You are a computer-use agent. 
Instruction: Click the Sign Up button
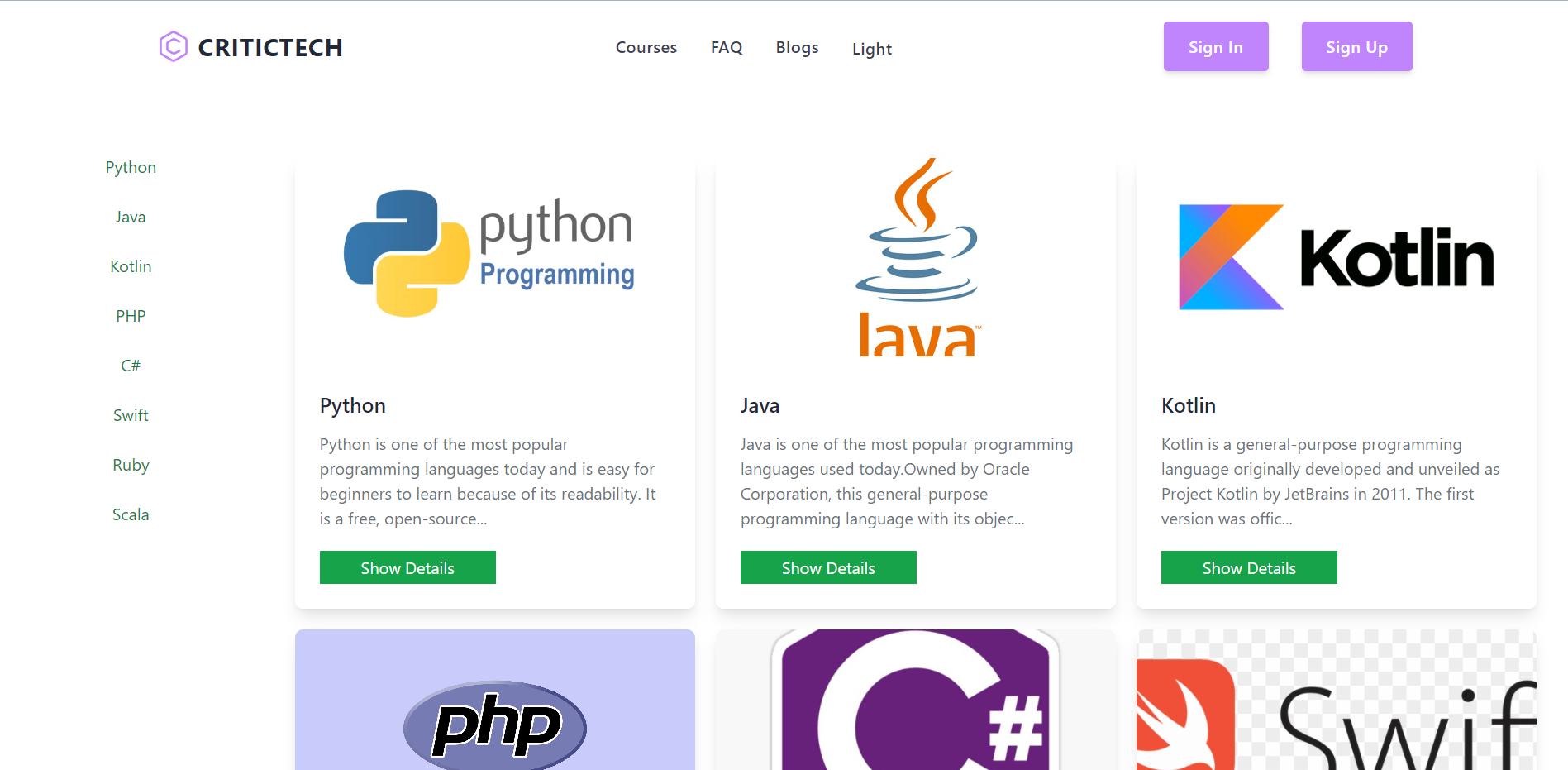(x=1356, y=46)
